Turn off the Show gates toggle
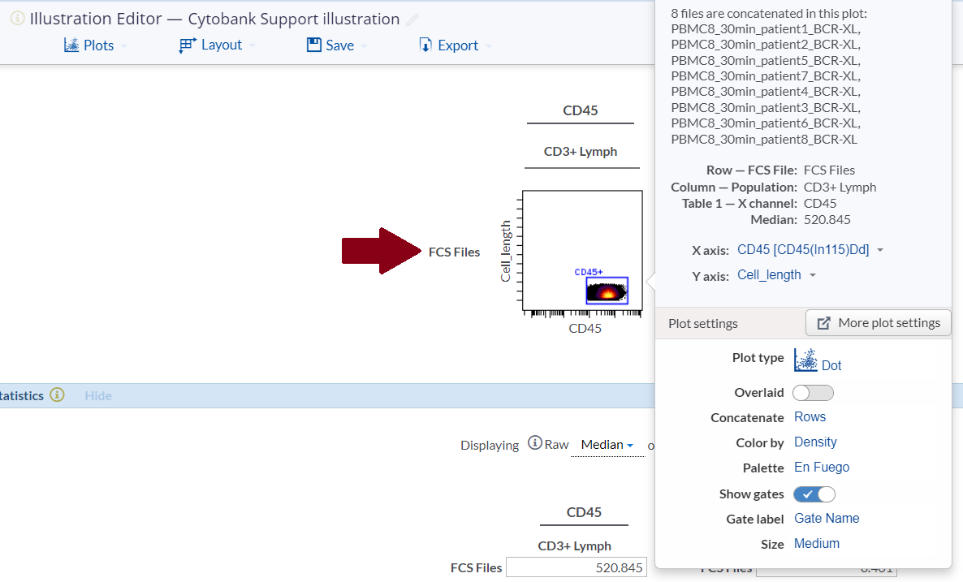The width and height of the screenshot is (963, 582). 814,494
